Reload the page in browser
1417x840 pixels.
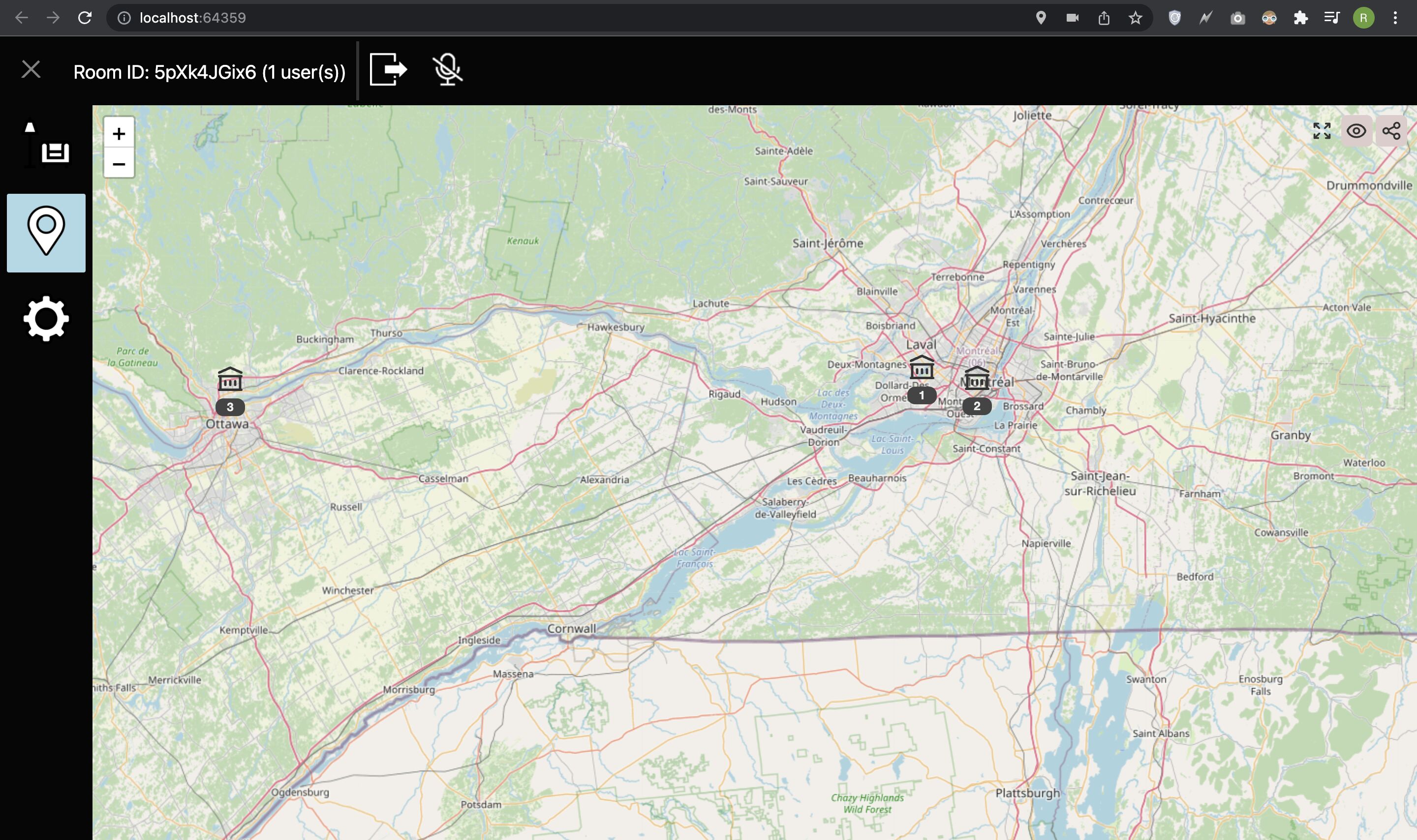click(85, 18)
